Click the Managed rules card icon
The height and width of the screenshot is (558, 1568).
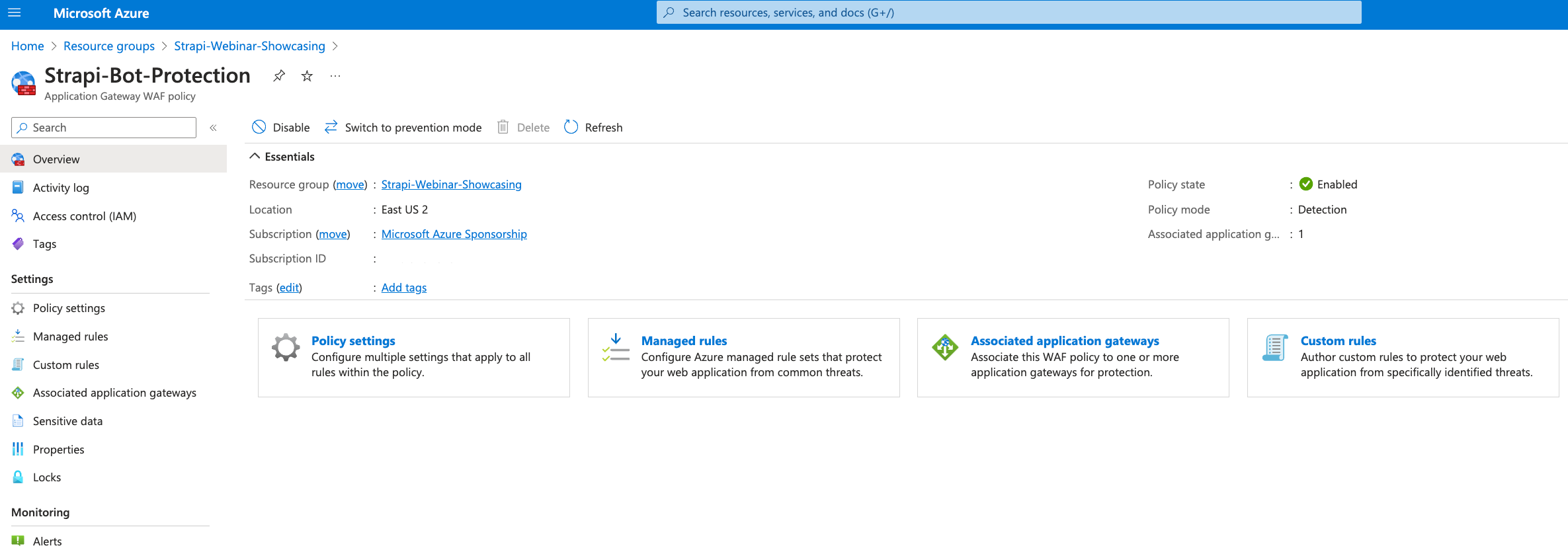point(616,347)
